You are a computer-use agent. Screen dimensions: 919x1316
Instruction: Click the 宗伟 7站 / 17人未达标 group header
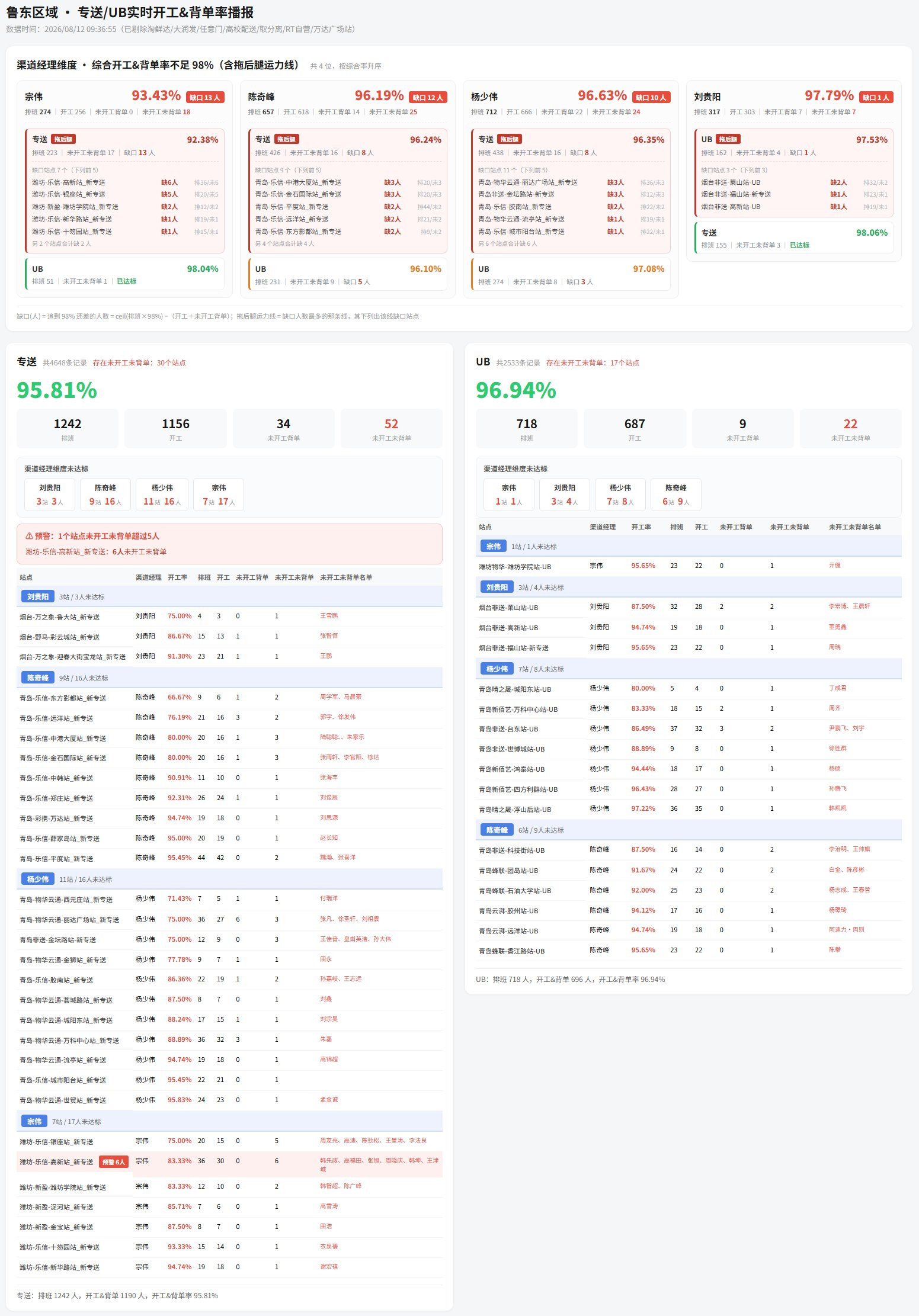click(x=230, y=1122)
